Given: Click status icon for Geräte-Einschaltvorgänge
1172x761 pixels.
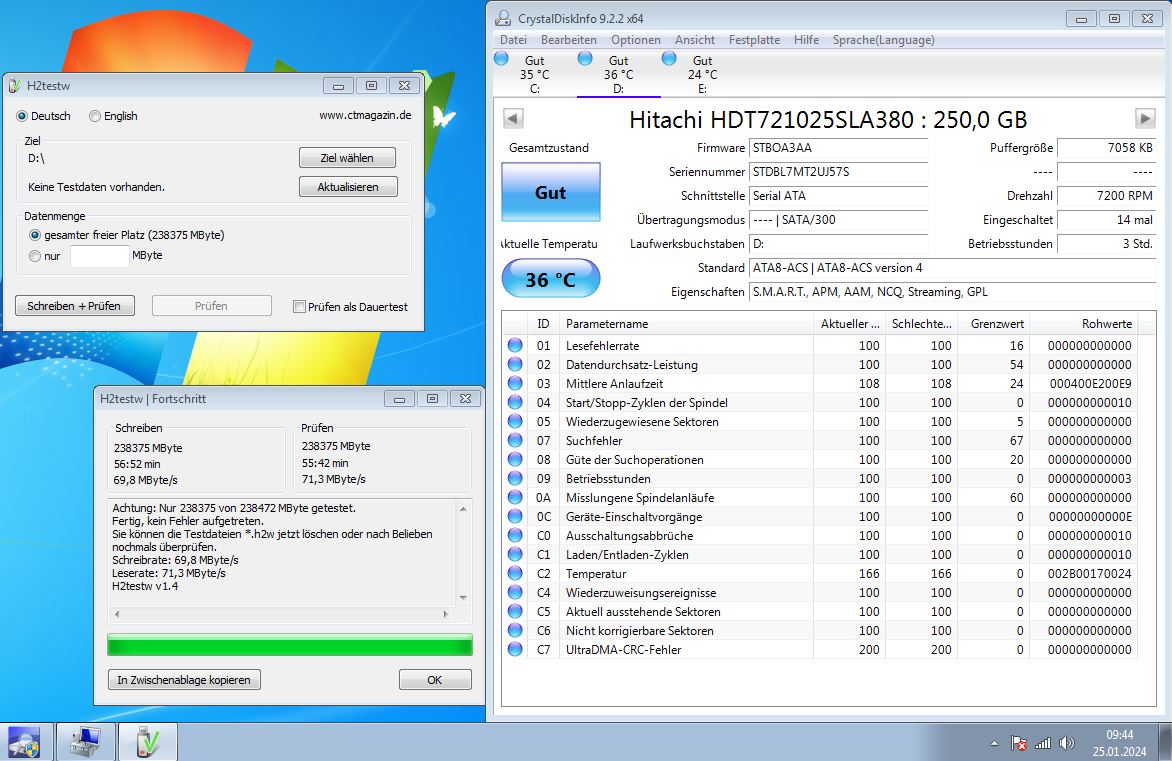Looking at the screenshot, I should (x=515, y=517).
